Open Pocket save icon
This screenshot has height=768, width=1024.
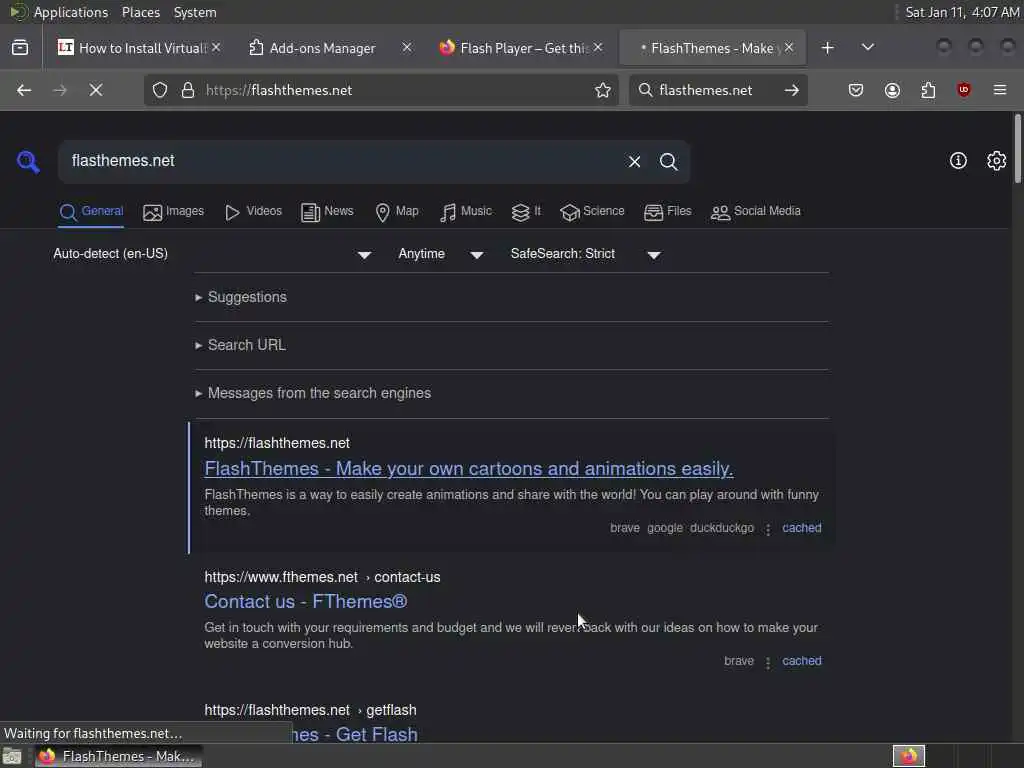856,90
